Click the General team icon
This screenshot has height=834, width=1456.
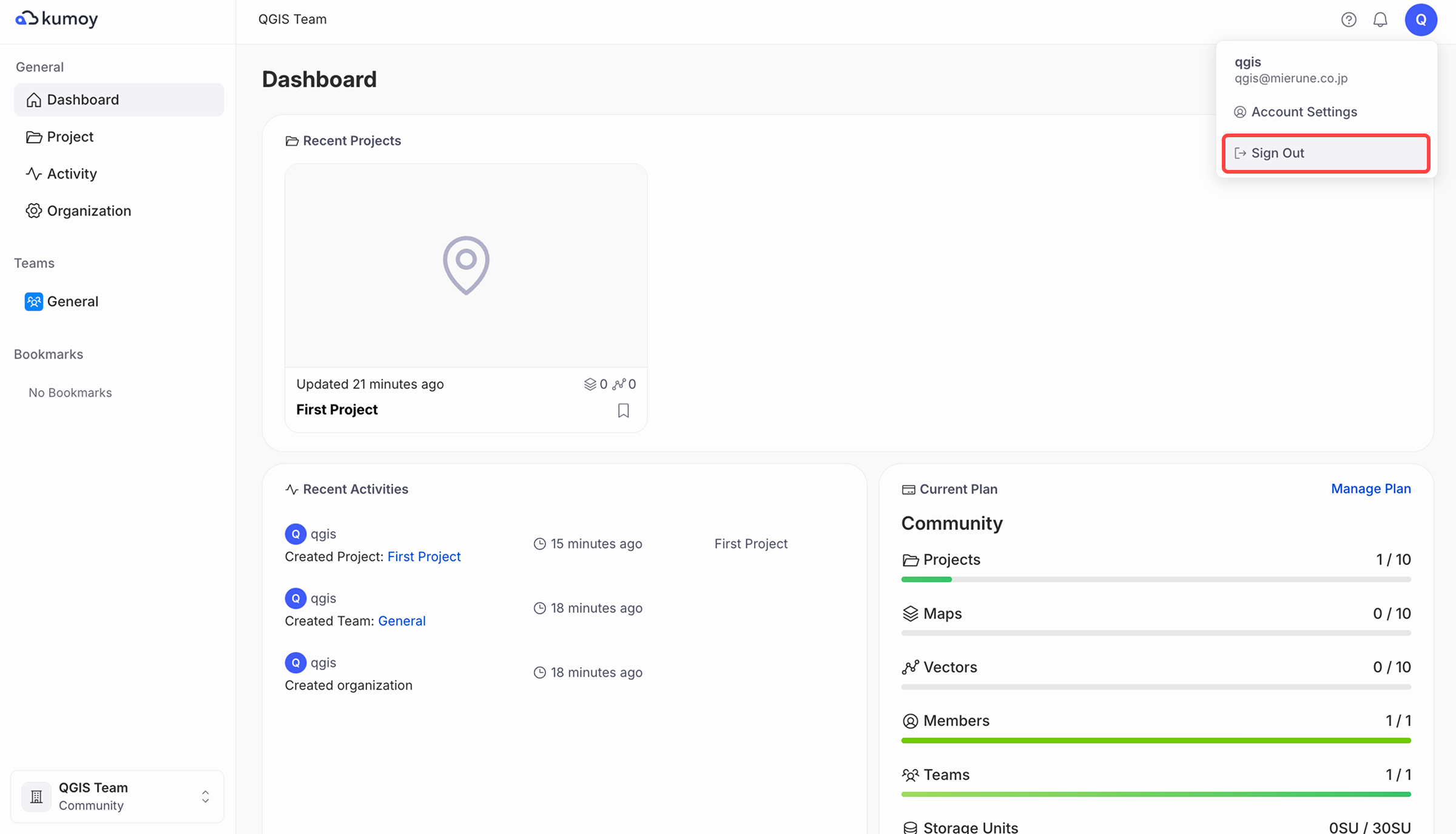pos(34,302)
